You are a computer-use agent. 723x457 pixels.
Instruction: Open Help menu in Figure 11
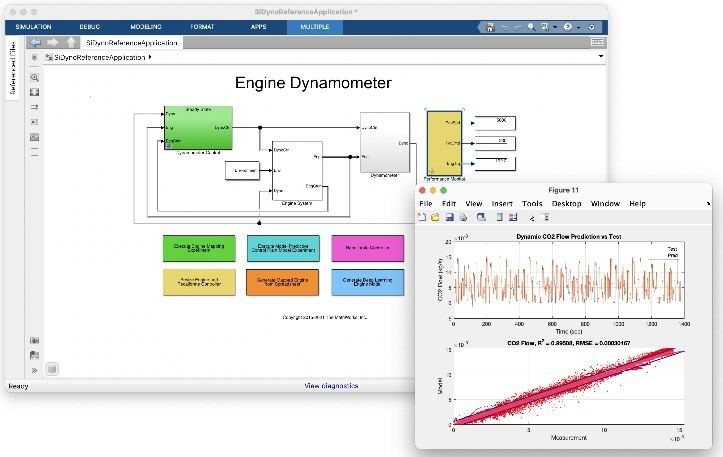pos(637,203)
